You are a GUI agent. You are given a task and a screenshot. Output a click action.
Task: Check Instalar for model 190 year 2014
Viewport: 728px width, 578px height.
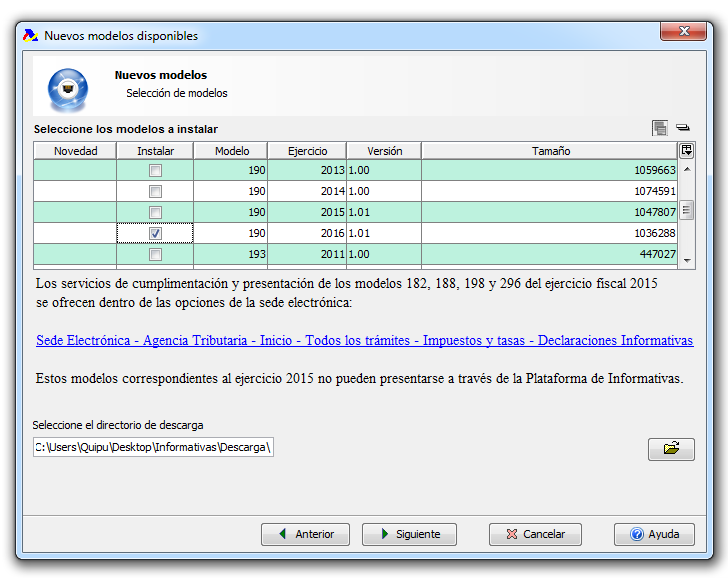[155, 191]
